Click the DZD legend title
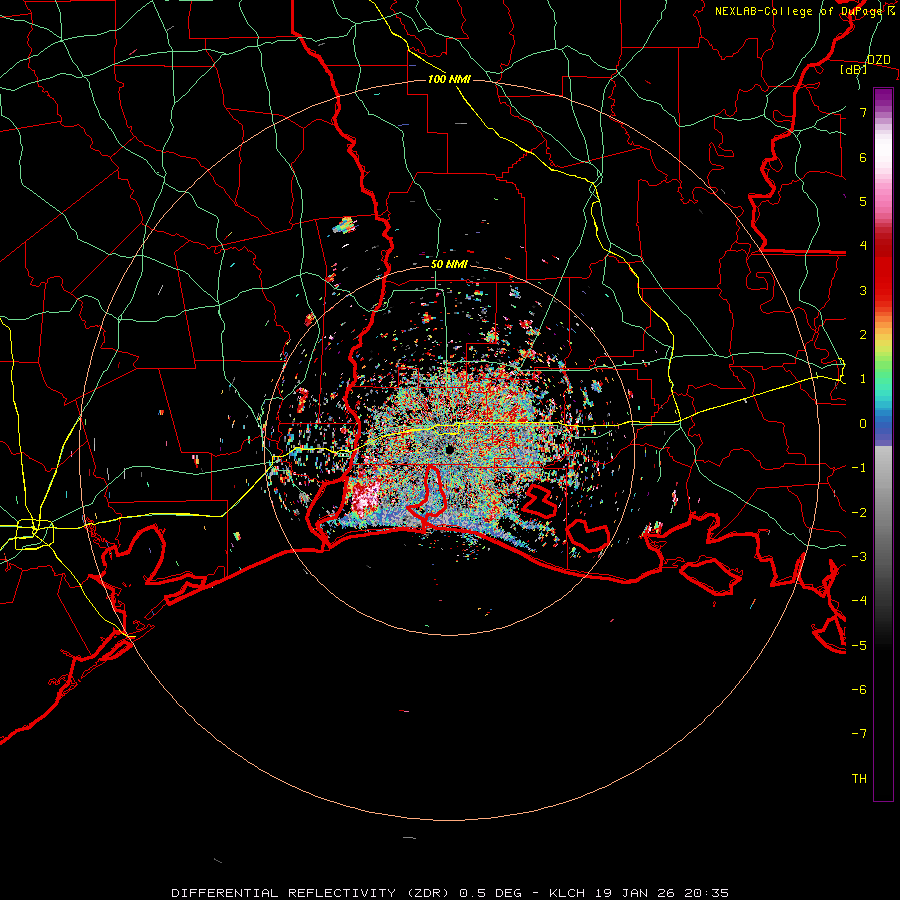900x900 pixels. tap(878, 60)
